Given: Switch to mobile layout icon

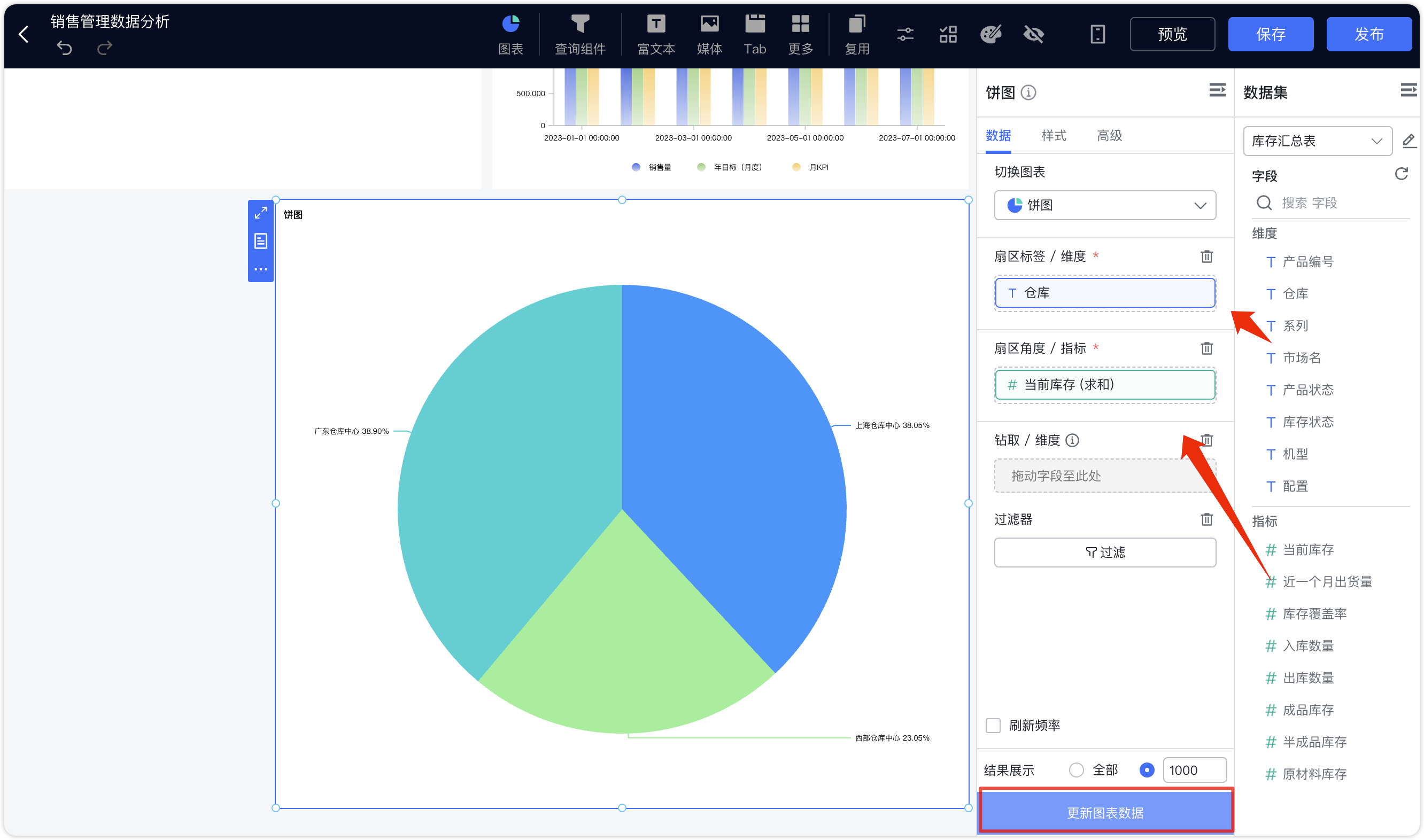Looking at the screenshot, I should 1098,35.
